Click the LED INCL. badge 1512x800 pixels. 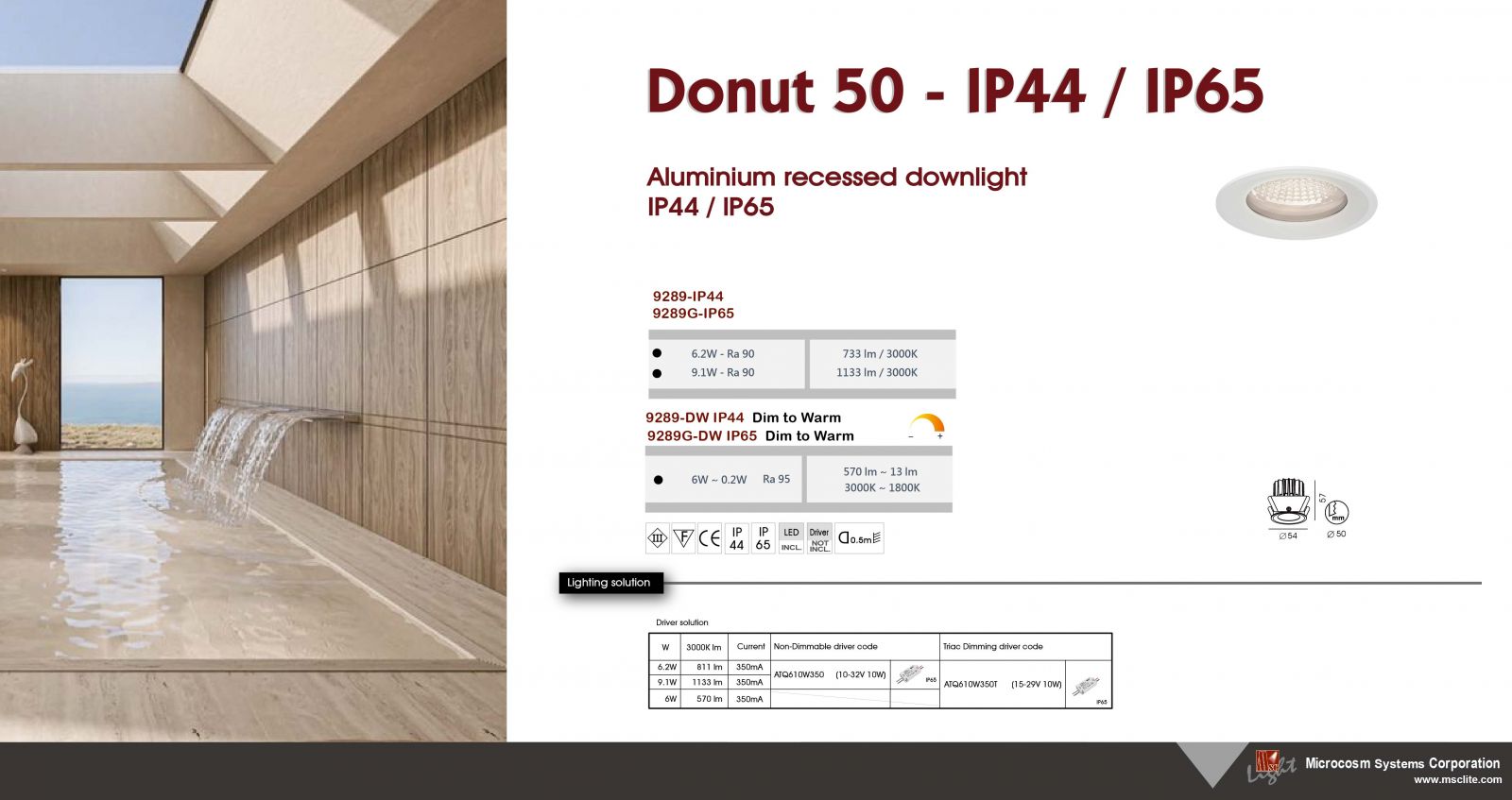791,538
